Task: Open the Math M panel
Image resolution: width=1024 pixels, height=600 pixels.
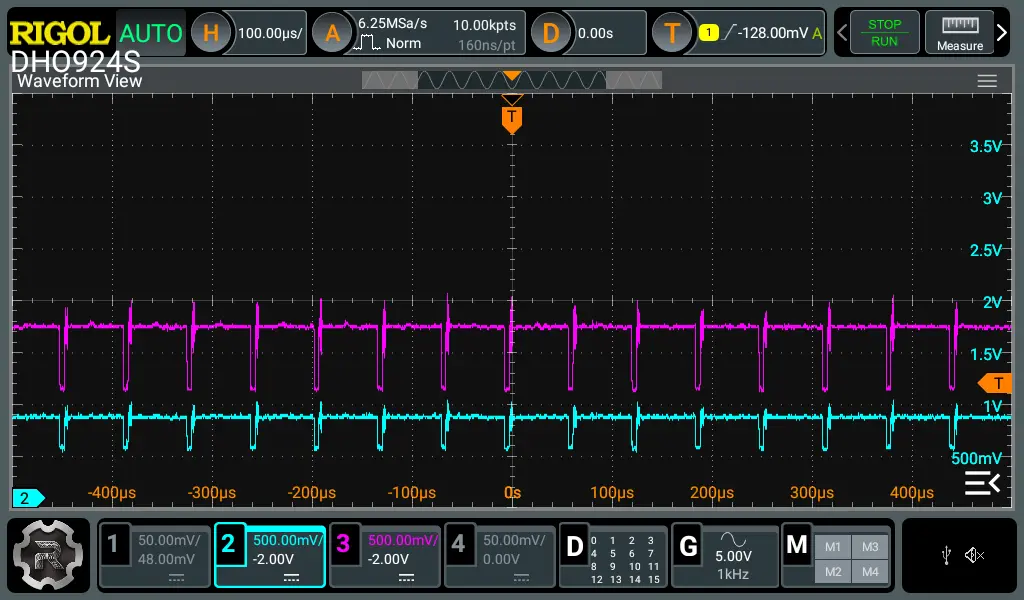Action: pos(797,545)
